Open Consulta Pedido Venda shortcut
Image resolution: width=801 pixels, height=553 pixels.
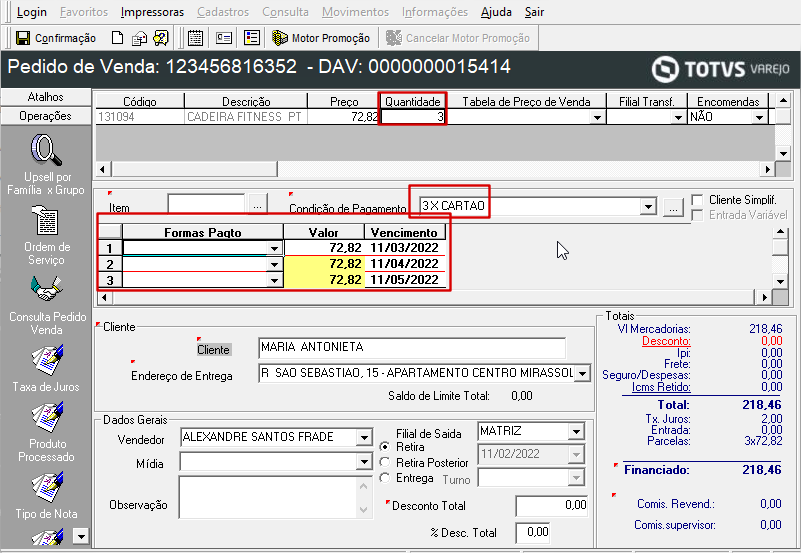(x=47, y=305)
